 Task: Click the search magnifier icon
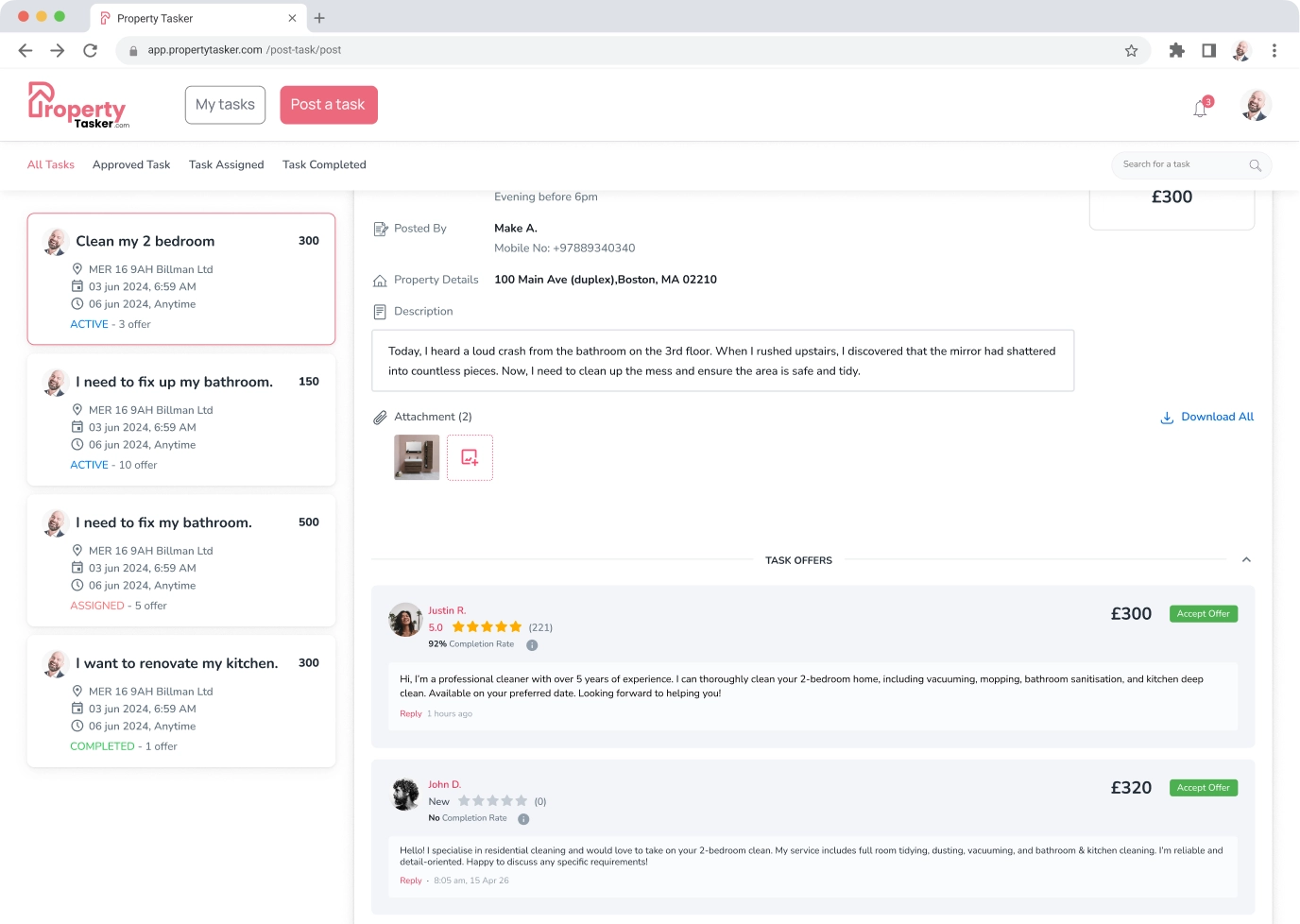[1255, 165]
